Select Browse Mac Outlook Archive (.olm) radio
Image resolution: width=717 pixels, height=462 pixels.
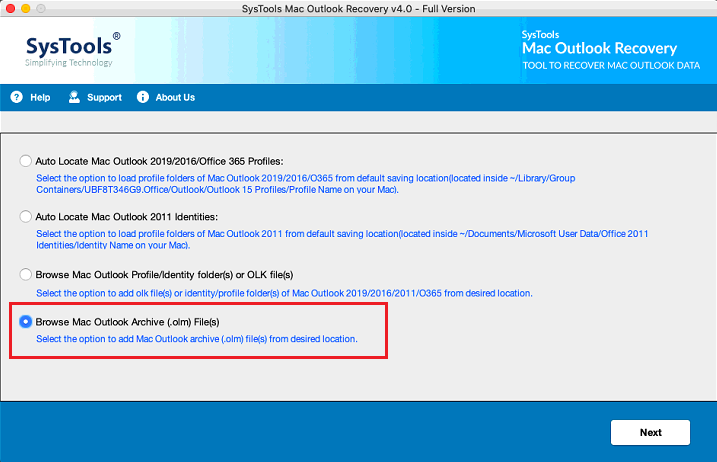tap(26, 322)
